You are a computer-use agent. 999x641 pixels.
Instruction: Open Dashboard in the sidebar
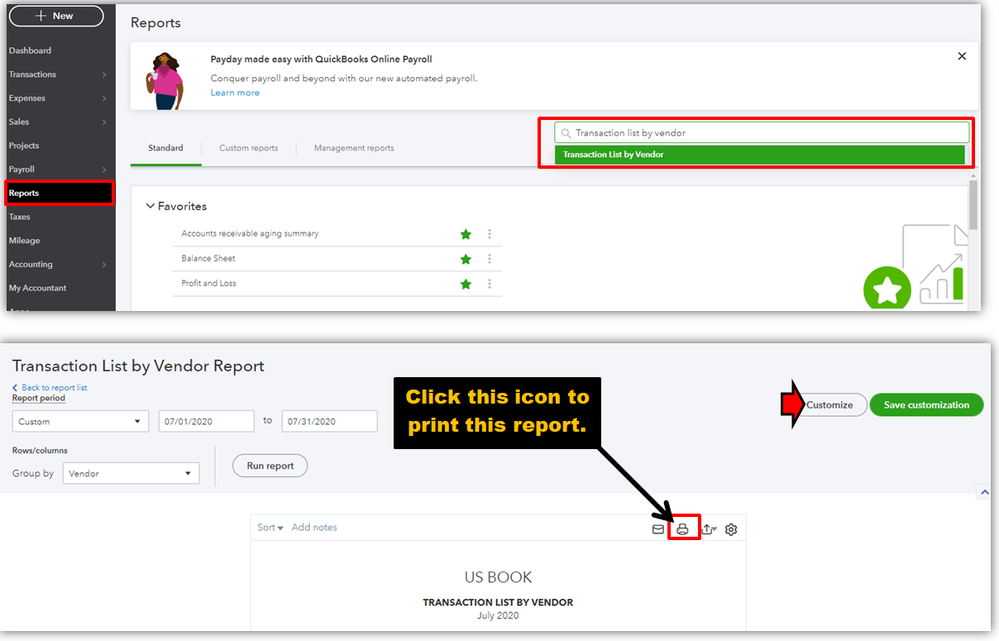(x=30, y=50)
